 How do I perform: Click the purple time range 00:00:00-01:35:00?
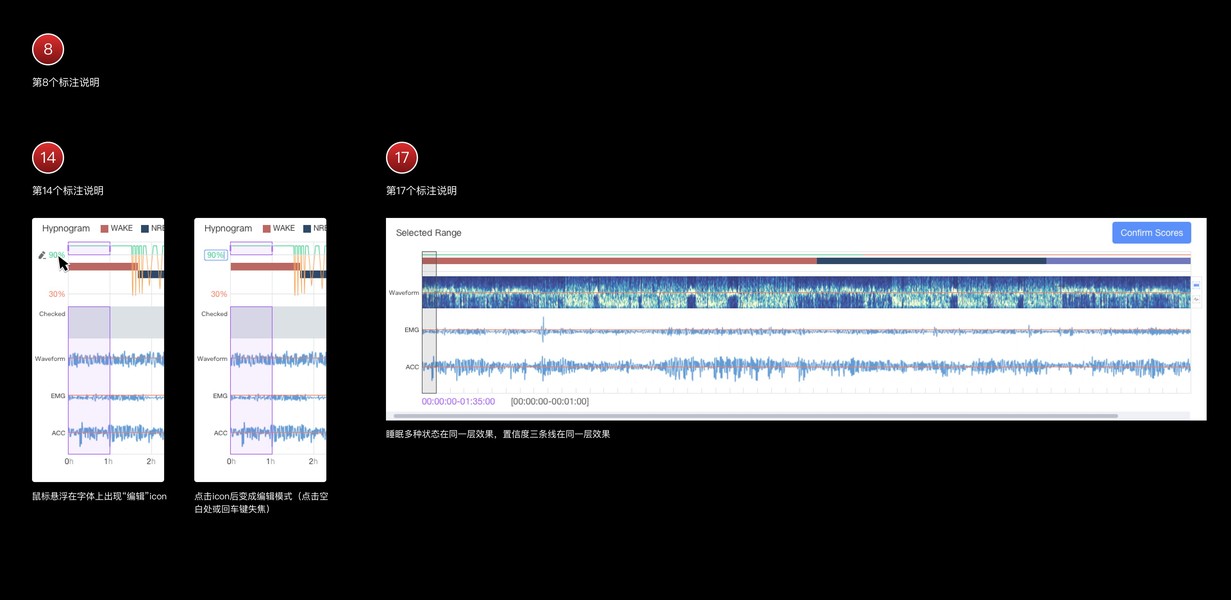(458, 401)
